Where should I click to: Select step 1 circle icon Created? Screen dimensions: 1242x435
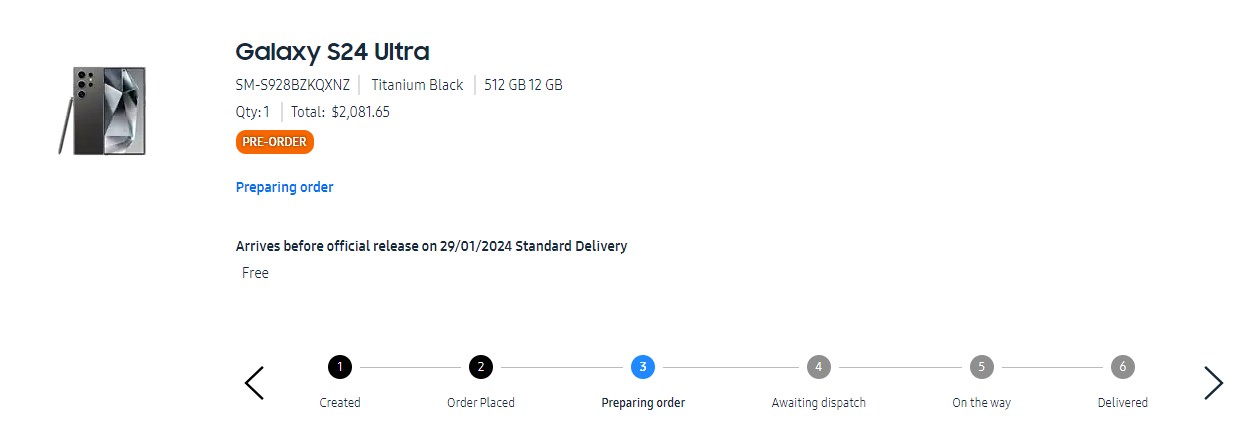340,367
